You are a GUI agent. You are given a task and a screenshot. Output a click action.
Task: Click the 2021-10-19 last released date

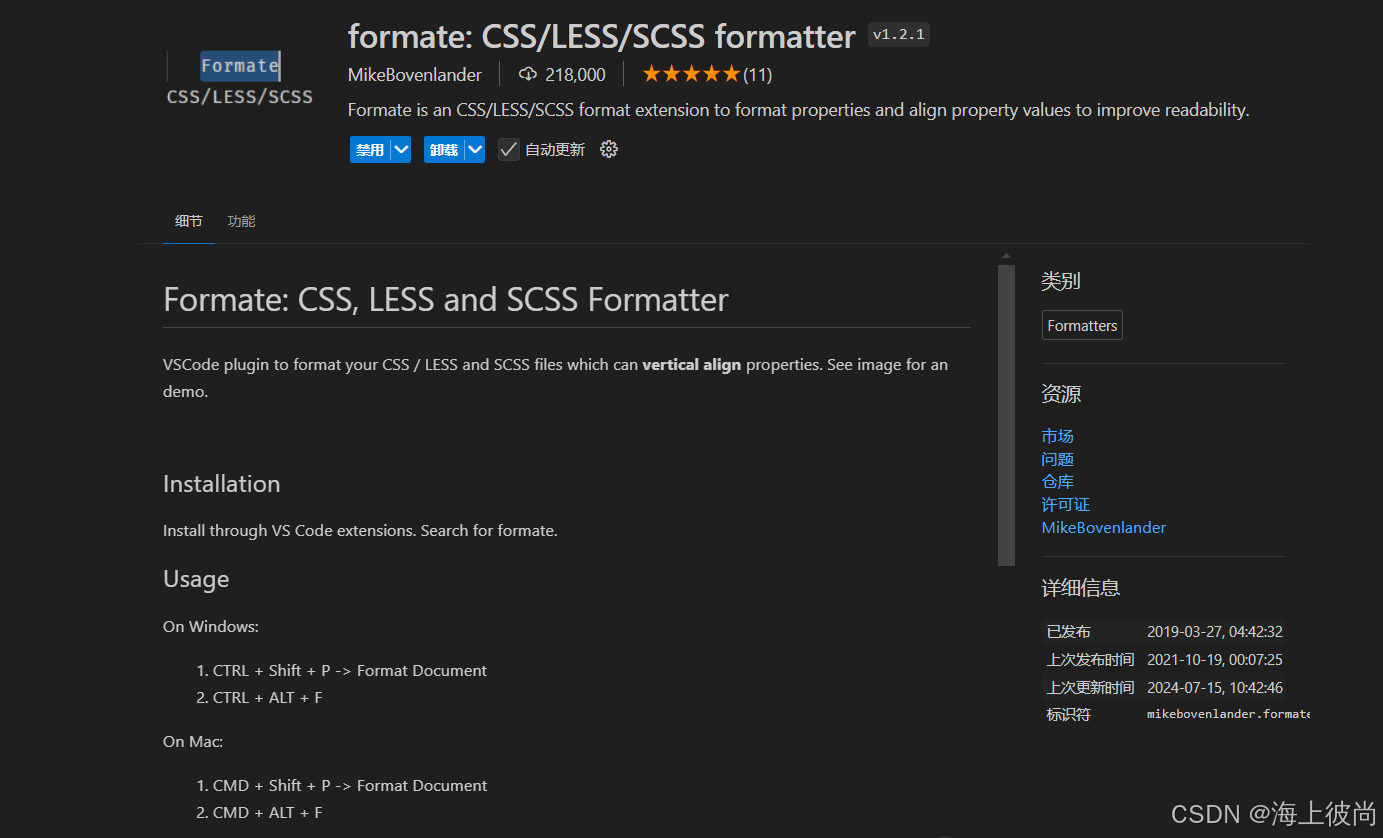(1215, 660)
